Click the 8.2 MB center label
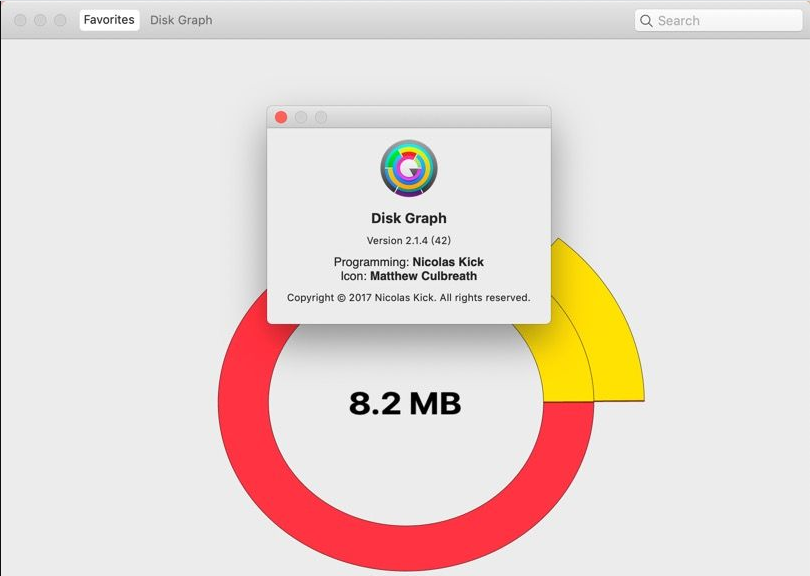The image size is (810, 576). pos(405,403)
